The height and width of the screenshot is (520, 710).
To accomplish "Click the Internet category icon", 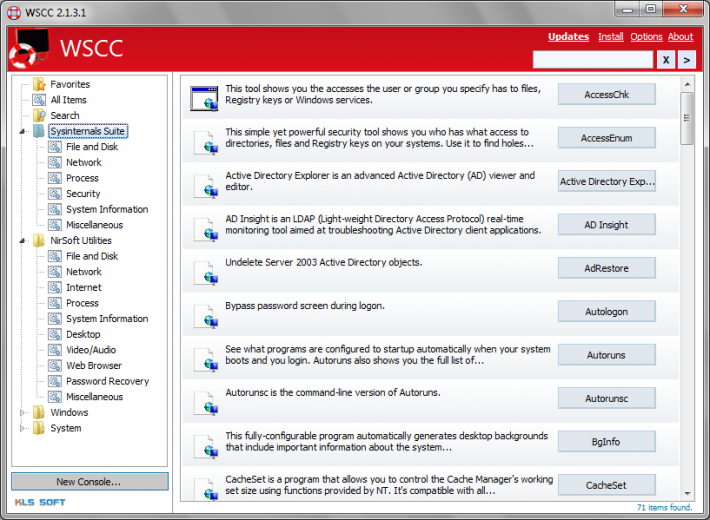I will click(x=55, y=287).
